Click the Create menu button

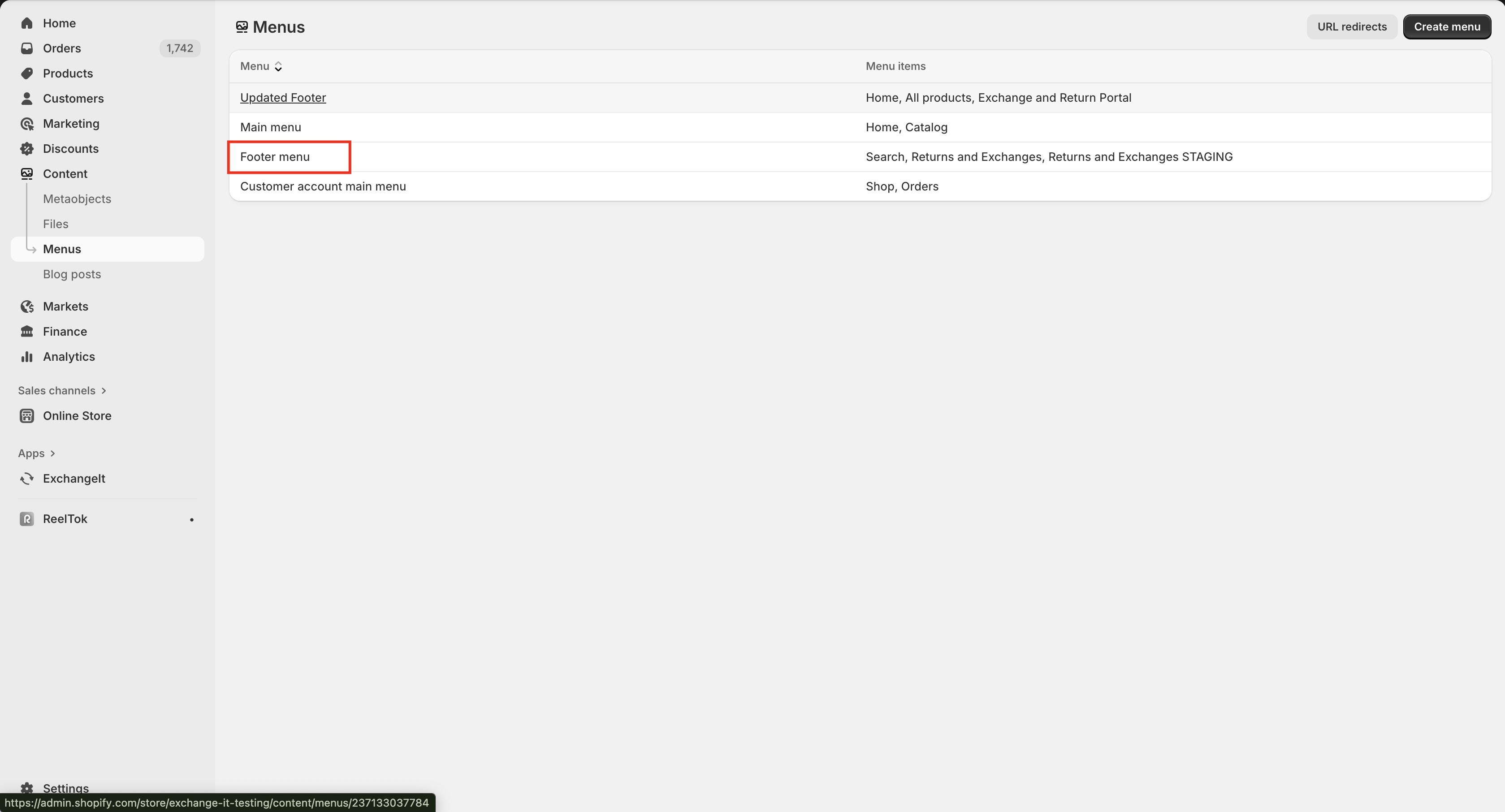point(1447,27)
